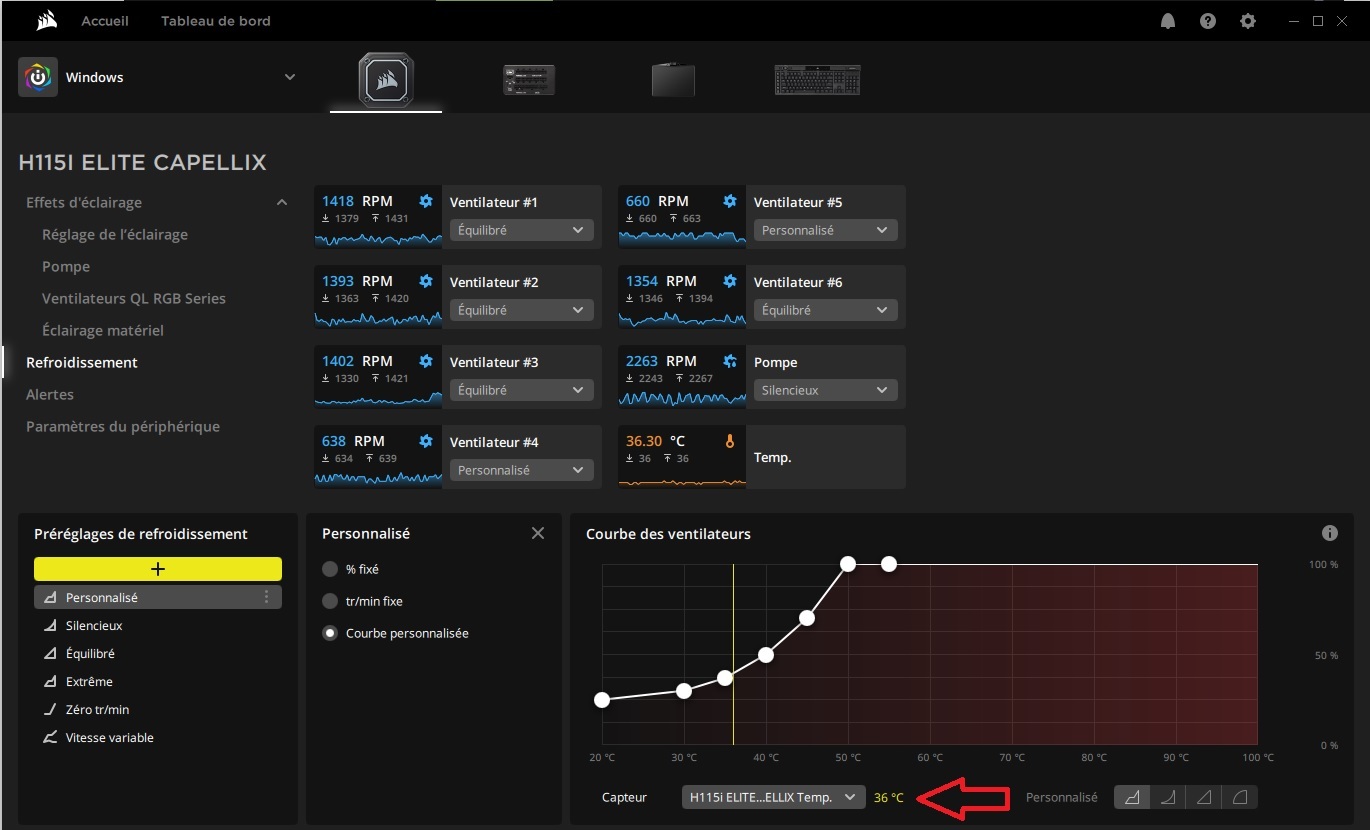
Task: Click the gear icon for Ventilateur #3
Action: 426,361
